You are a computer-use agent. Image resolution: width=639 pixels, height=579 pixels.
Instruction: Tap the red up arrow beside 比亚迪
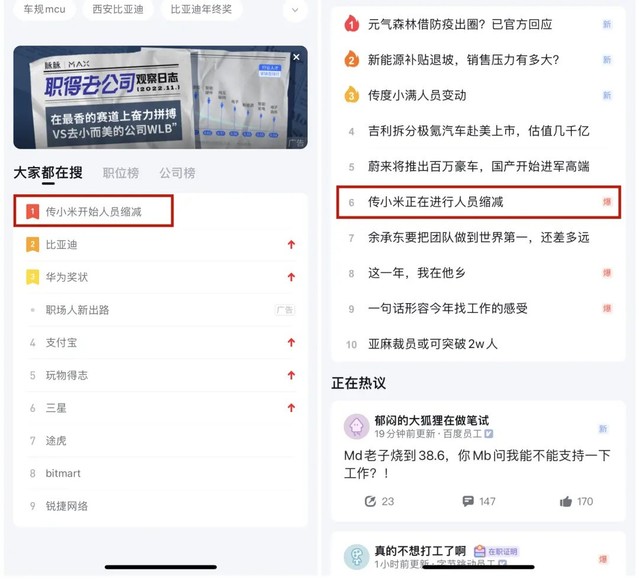(x=291, y=244)
